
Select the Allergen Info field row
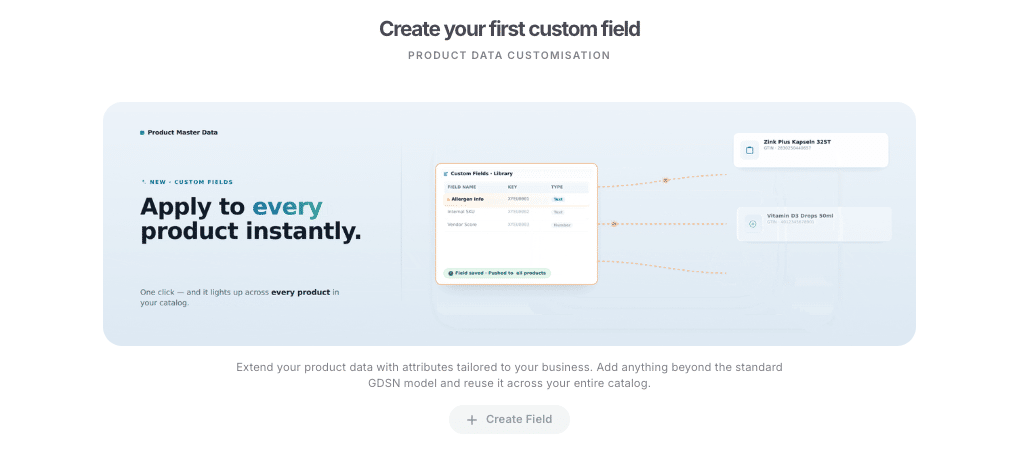tap(516, 199)
